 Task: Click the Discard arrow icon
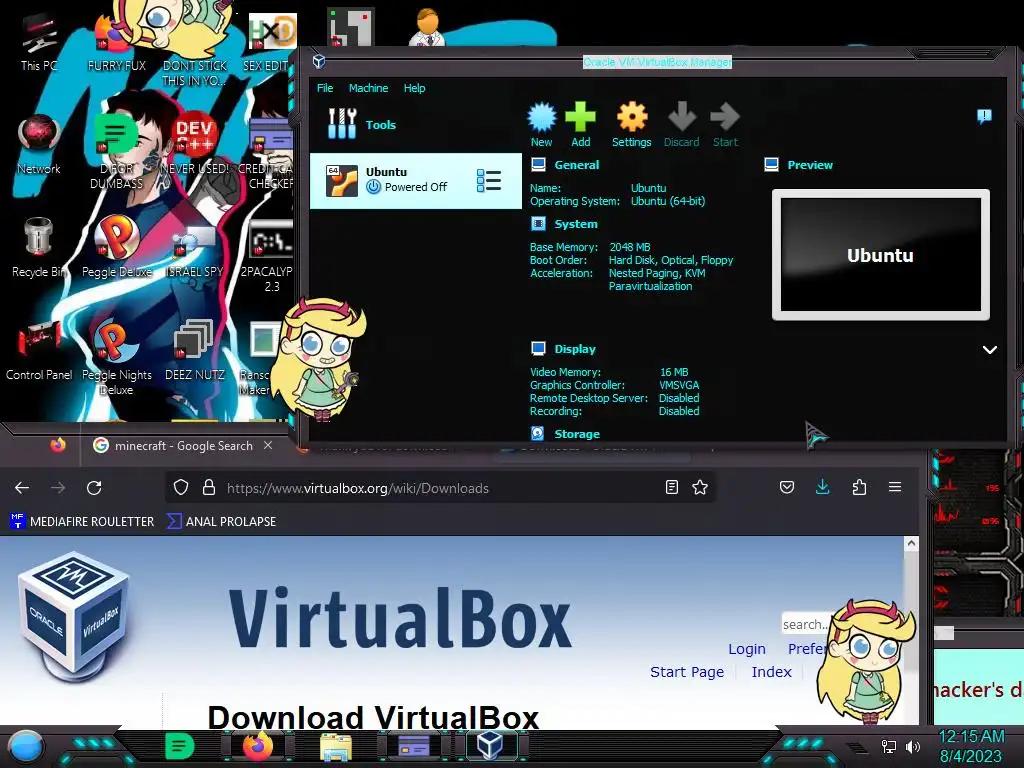click(x=682, y=125)
